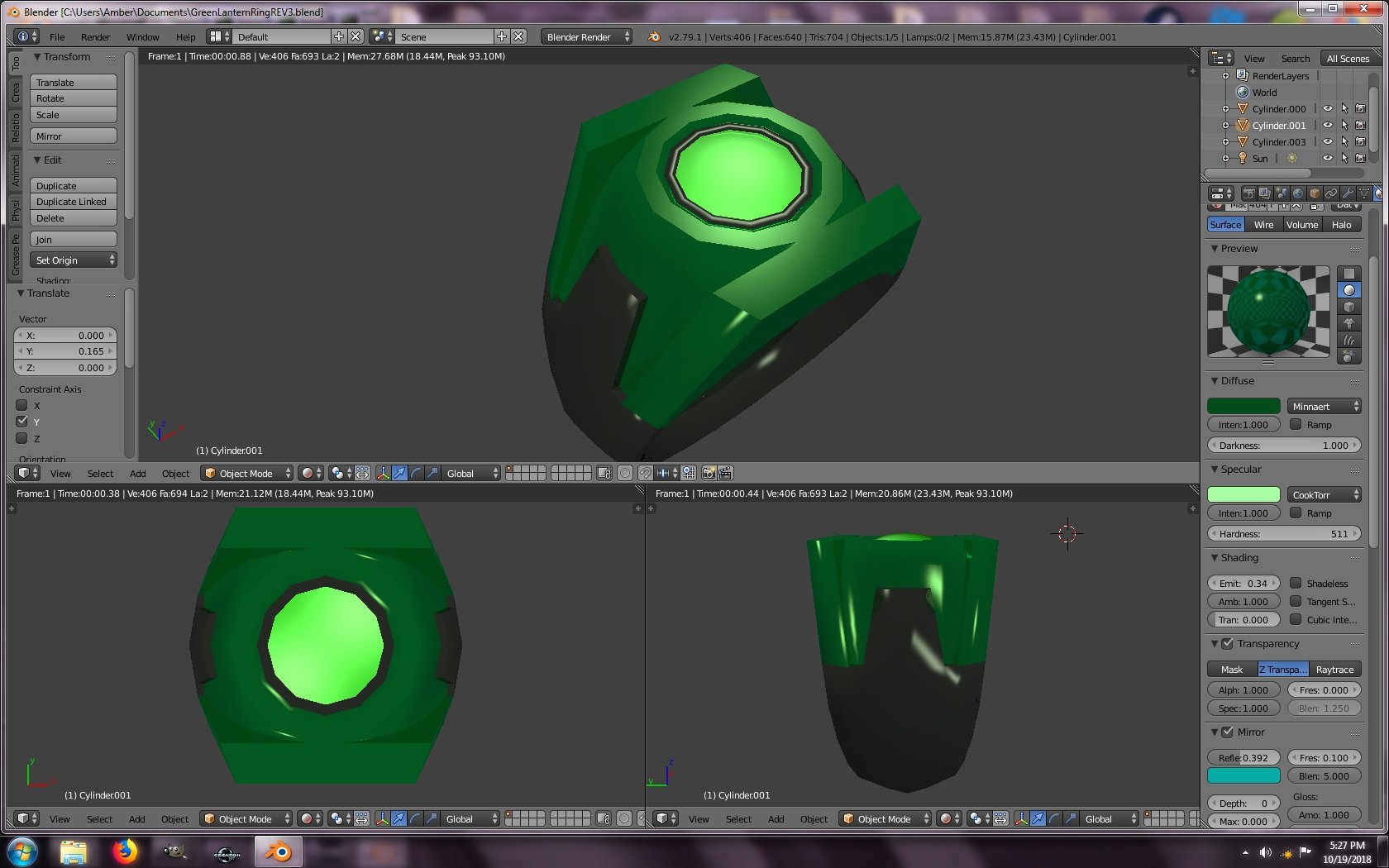This screenshot has height=868, width=1389.
Task: Toggle renderability camera for Cylinder.000
Action: pos(1361,108)
